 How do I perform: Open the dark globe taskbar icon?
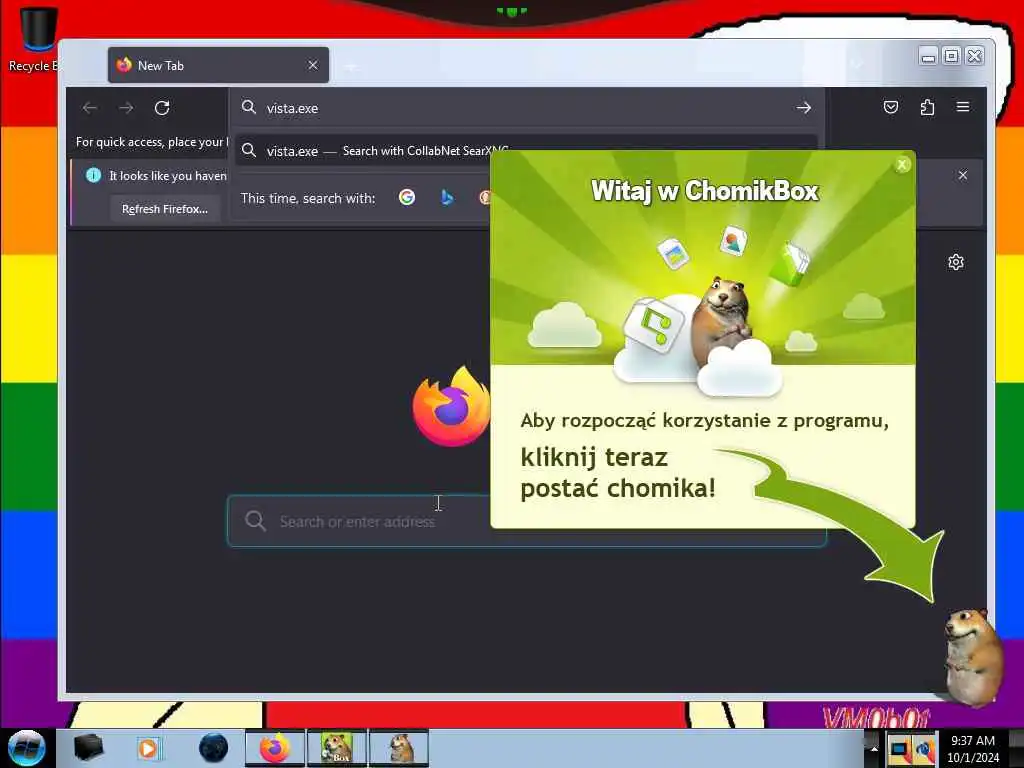pyautogui.click(x=214, y=748)
